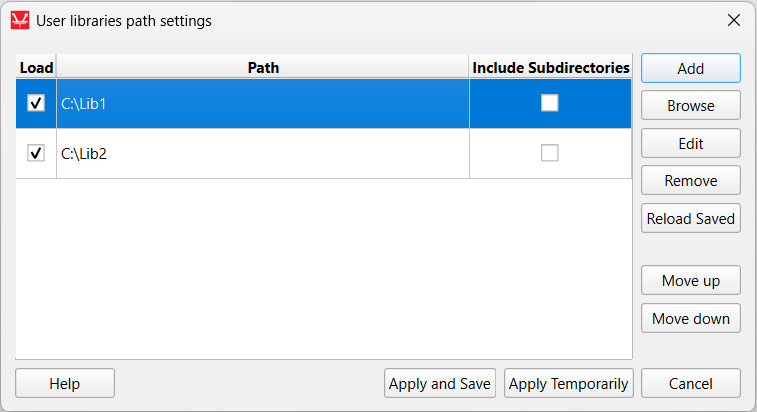Move the selected path down
Screen dimensions: 757x412
click(x=690, y=319)
